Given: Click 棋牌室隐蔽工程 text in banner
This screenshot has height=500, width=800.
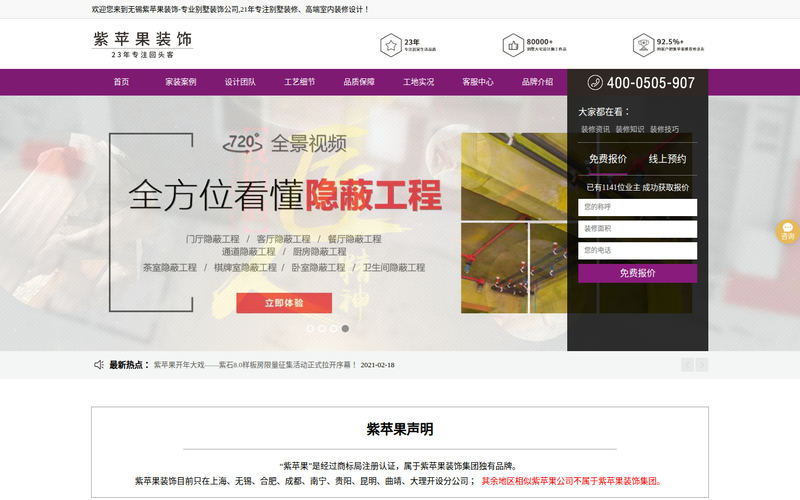Looking at the screenshot, I should click(x=245, y=267).
